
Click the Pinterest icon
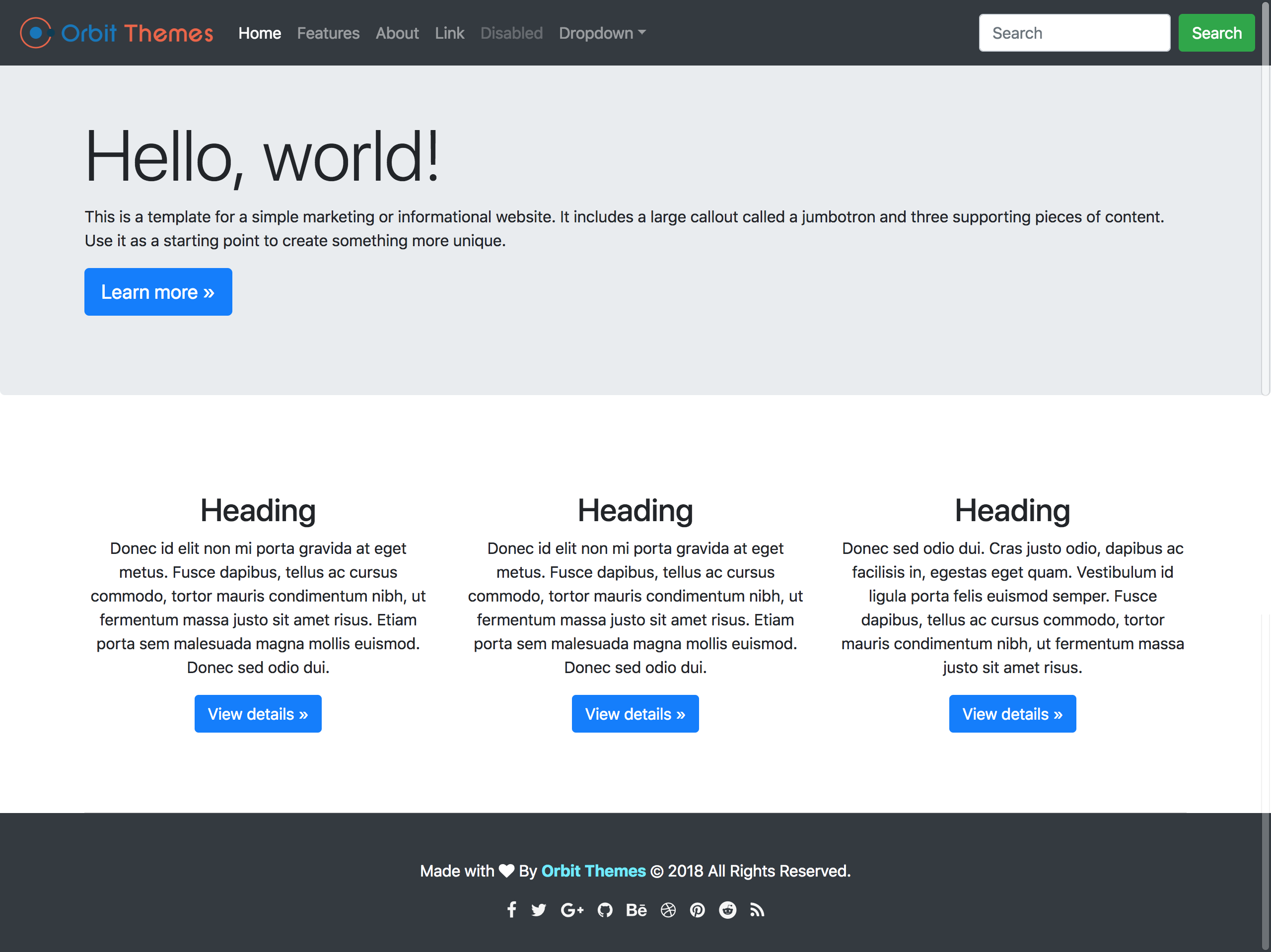click(697, 909)
